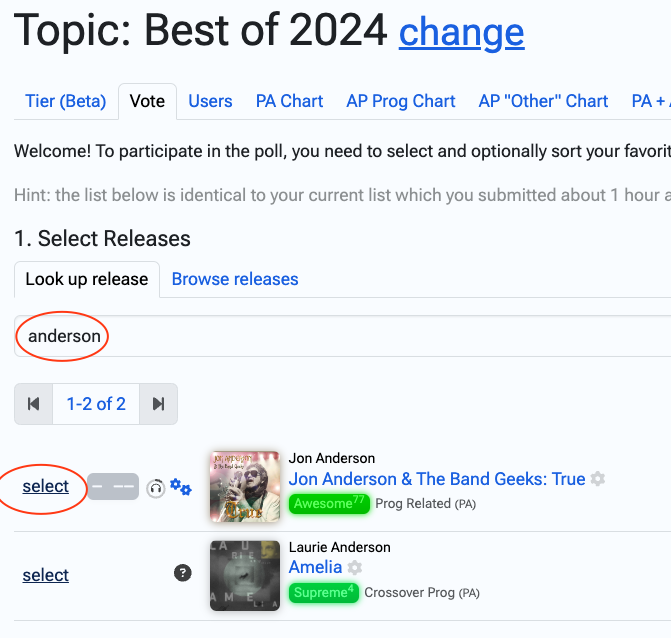Image resolution: width=671 pixels, height=638 pixels.
Task: Click gray gear icon next to Amelia title
Action: tap(354, 567)
